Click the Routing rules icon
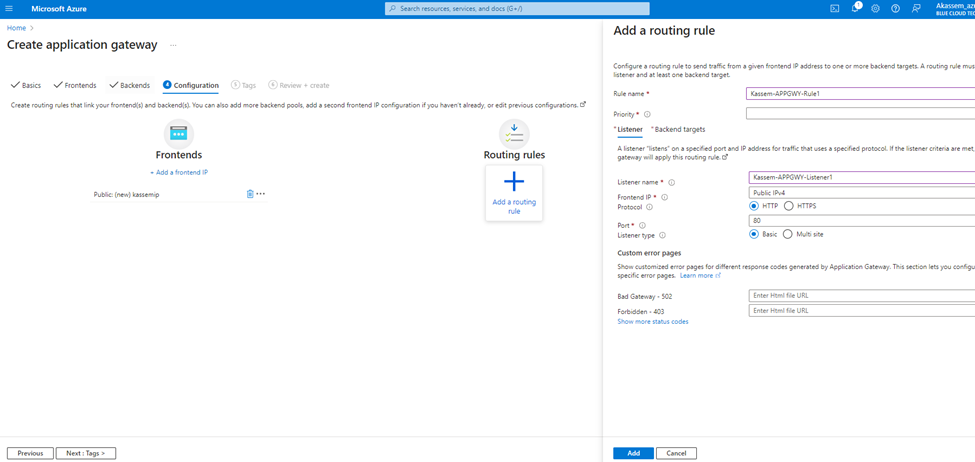 click(x=514, y=134)
